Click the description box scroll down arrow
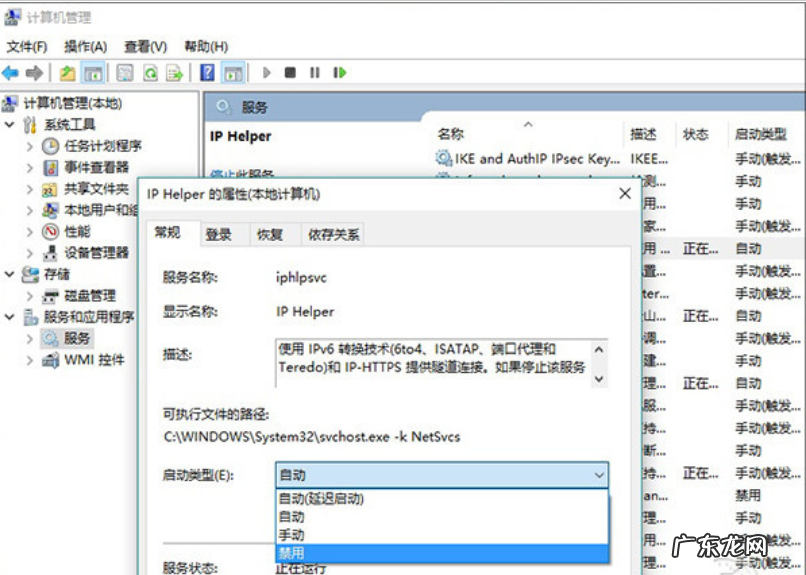This screenshot has height=575, width=806. tap(599, 379)
